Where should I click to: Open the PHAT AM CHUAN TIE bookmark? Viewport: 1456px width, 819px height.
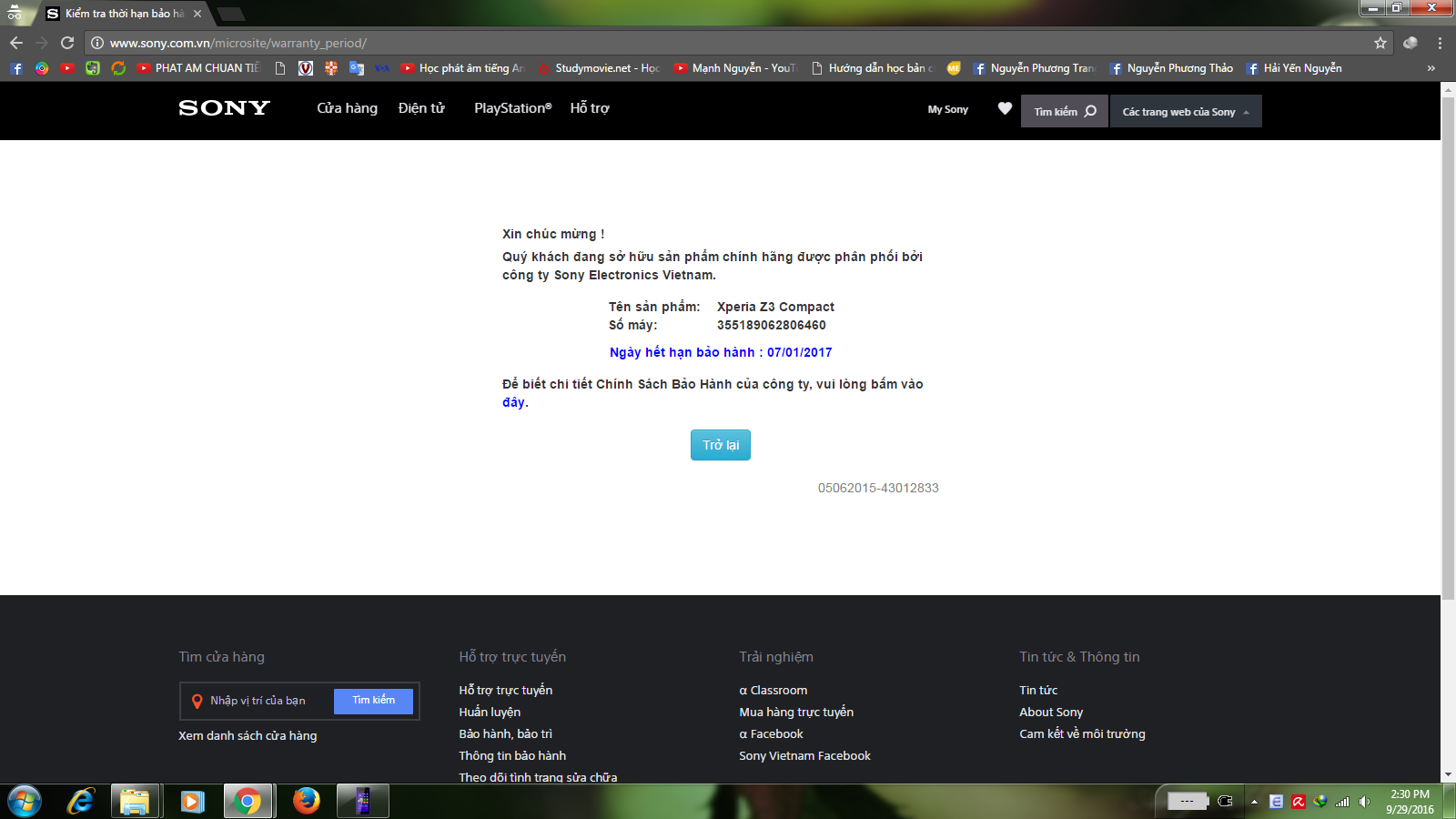point(198,68)
